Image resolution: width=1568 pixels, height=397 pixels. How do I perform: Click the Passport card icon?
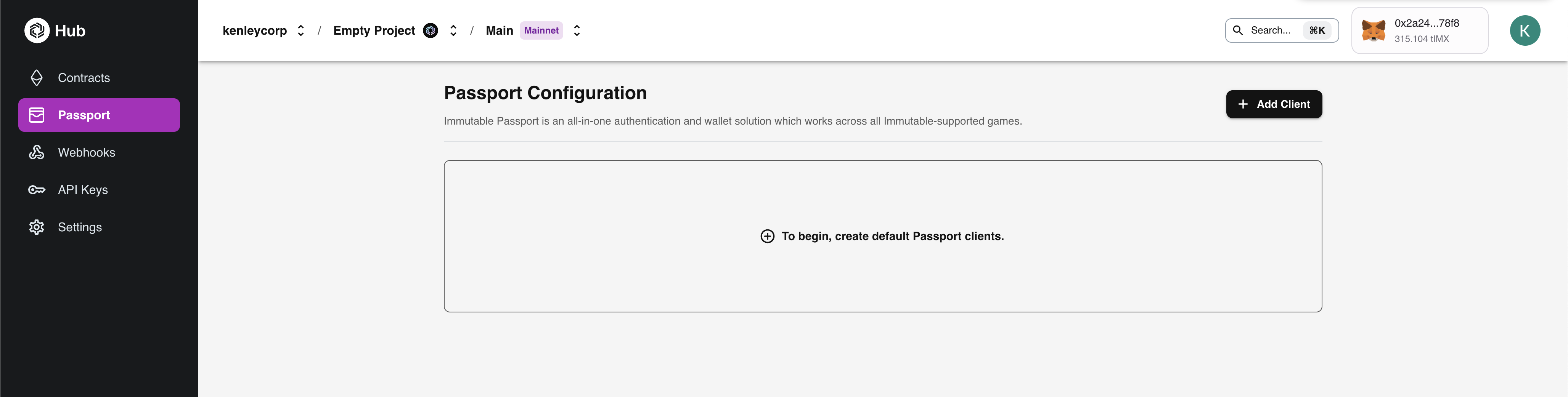click(37, 115)
